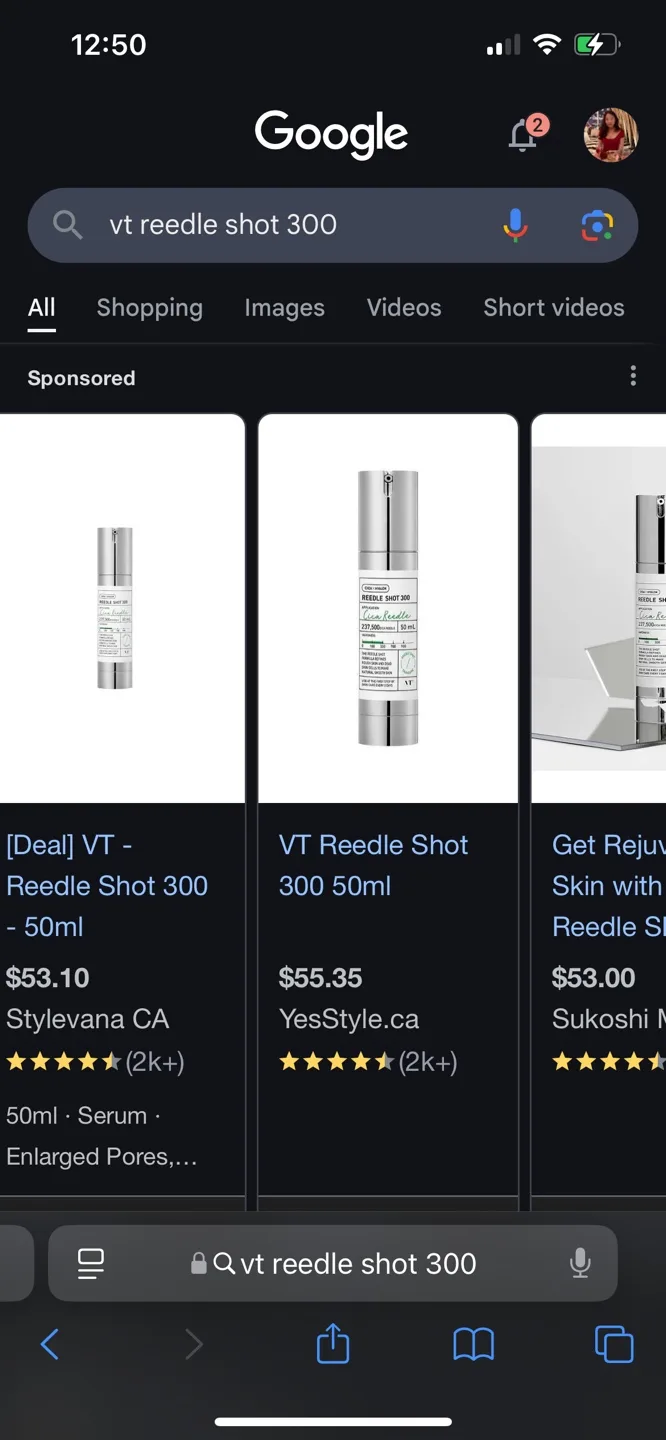Open your Google account profile picture
This screenshot has height=1440, width=666.
(x=610, y=136)
